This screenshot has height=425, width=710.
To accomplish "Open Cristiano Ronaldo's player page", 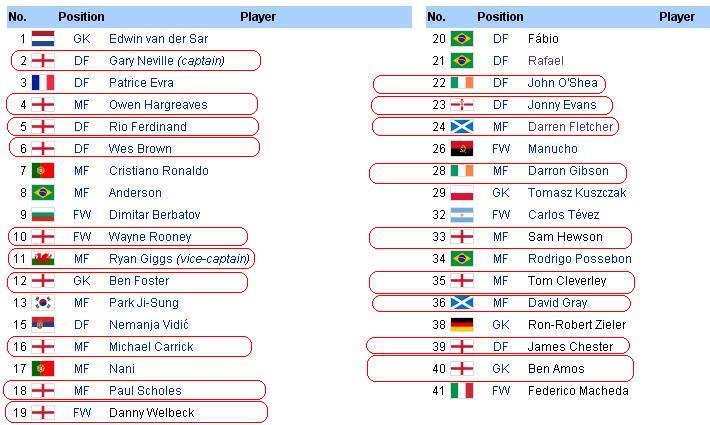I will 158,171.
